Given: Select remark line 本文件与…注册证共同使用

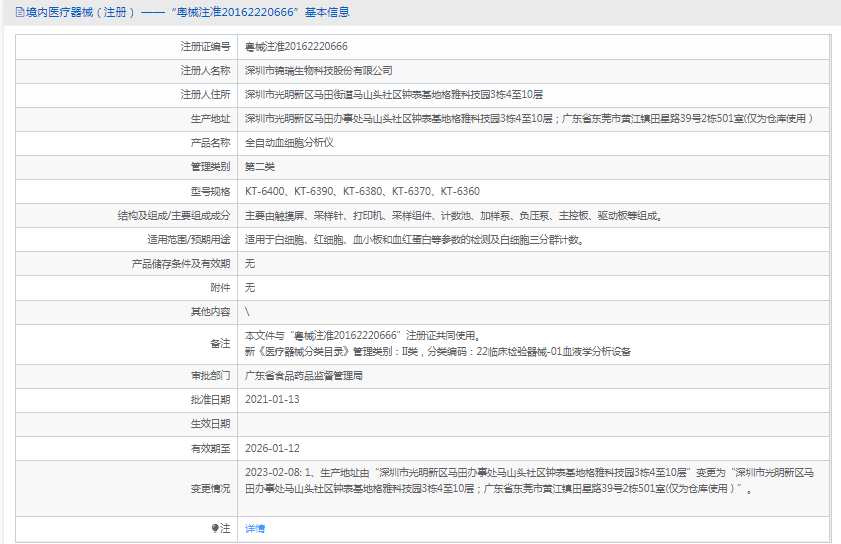Looking at the screenshot, I should click(363, 336).
